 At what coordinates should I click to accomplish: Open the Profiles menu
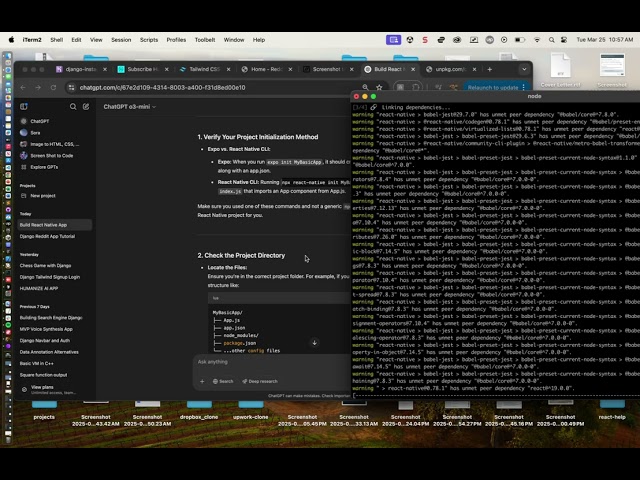(176, 40)
